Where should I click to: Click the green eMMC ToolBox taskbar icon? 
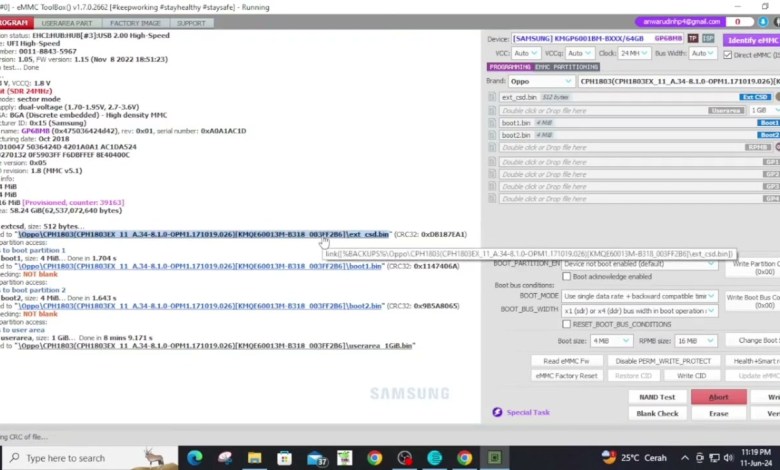pyautogui.click(x=494, y=458)
